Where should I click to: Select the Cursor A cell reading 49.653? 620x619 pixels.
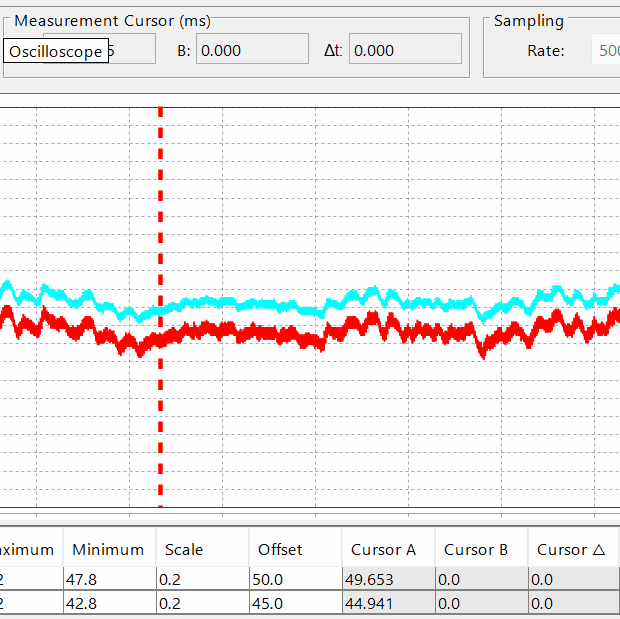[x=387, y=578]
